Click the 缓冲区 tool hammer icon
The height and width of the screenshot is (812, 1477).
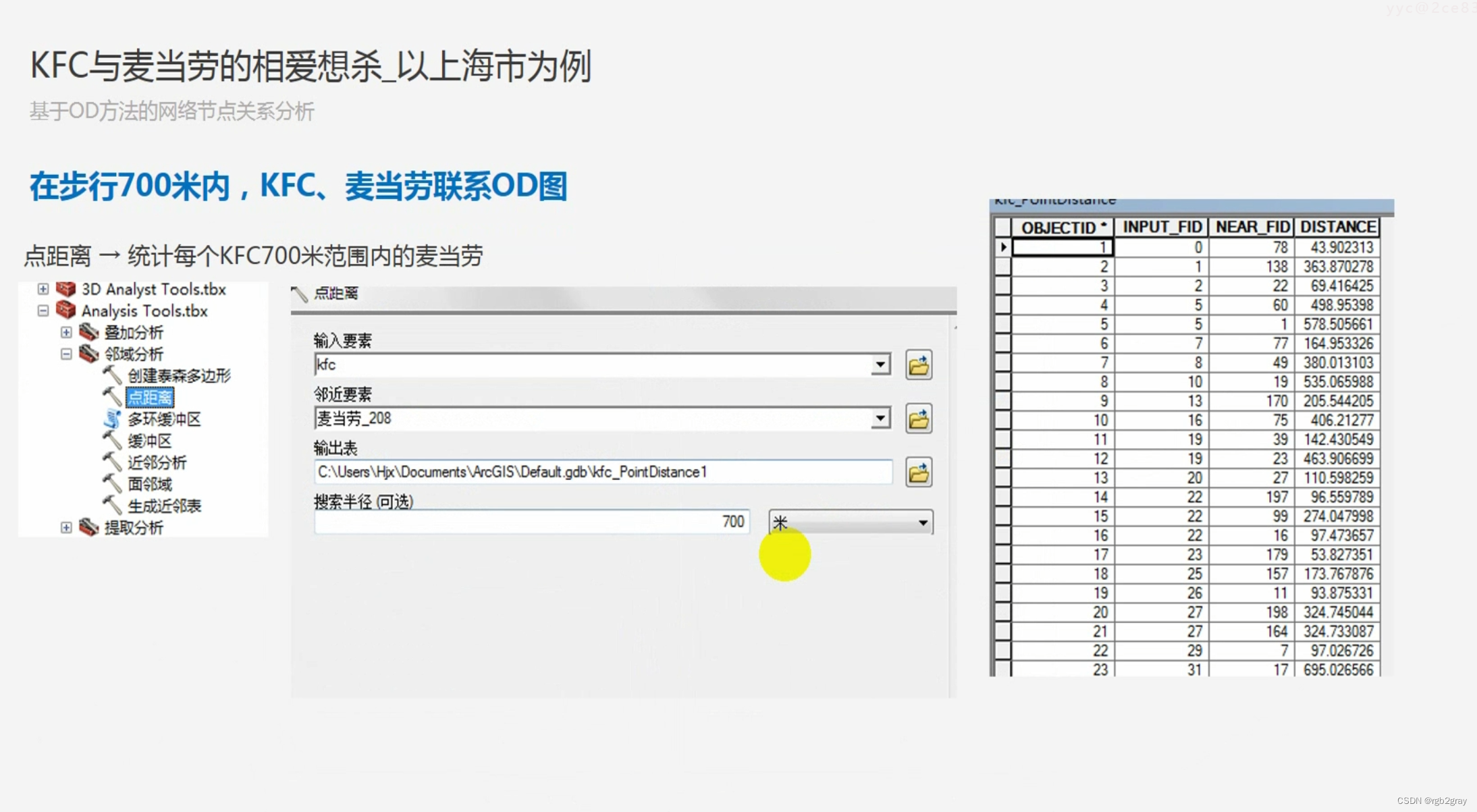[x=112, y=441]
